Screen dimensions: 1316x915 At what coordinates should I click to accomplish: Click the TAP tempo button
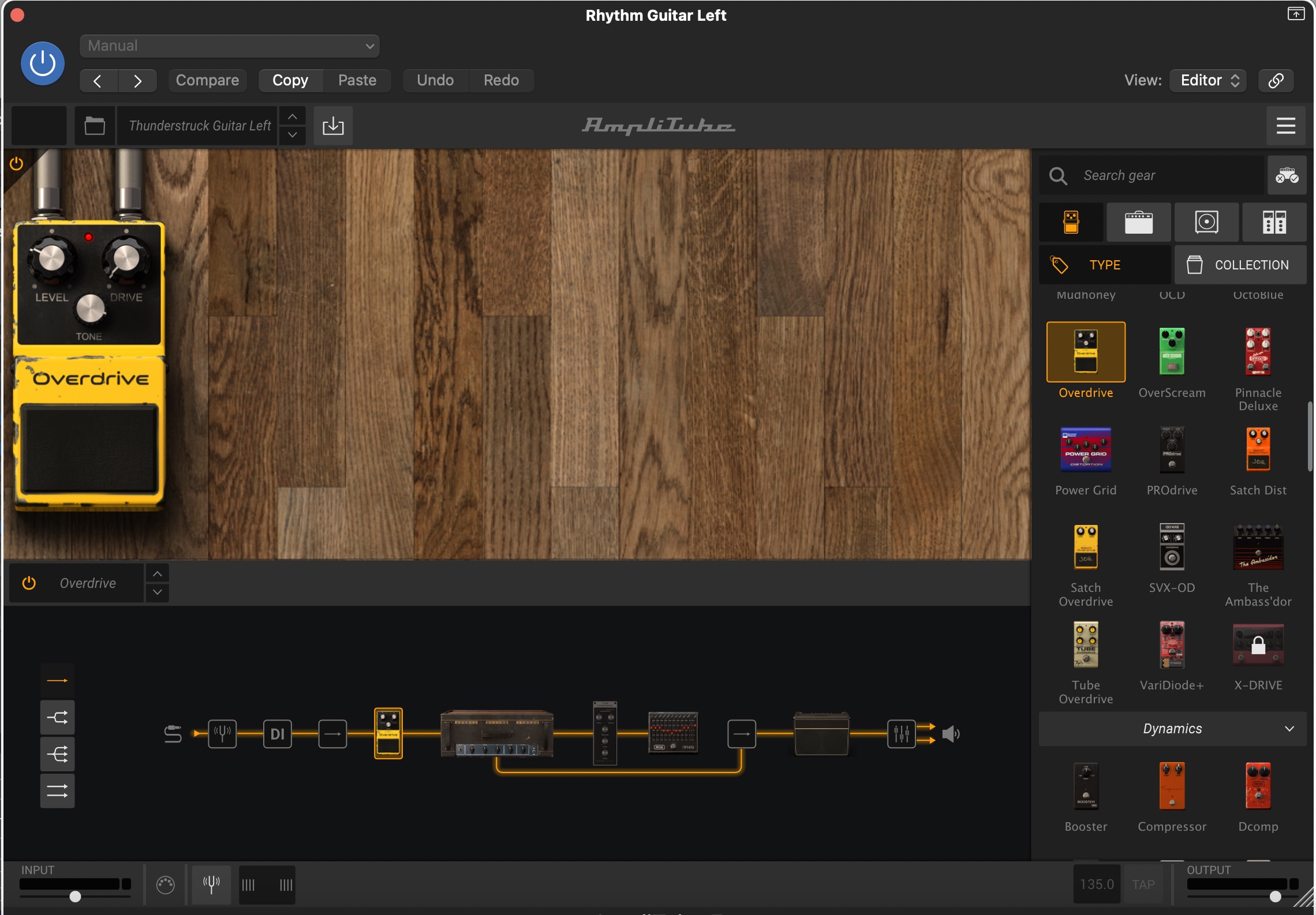1143,884
